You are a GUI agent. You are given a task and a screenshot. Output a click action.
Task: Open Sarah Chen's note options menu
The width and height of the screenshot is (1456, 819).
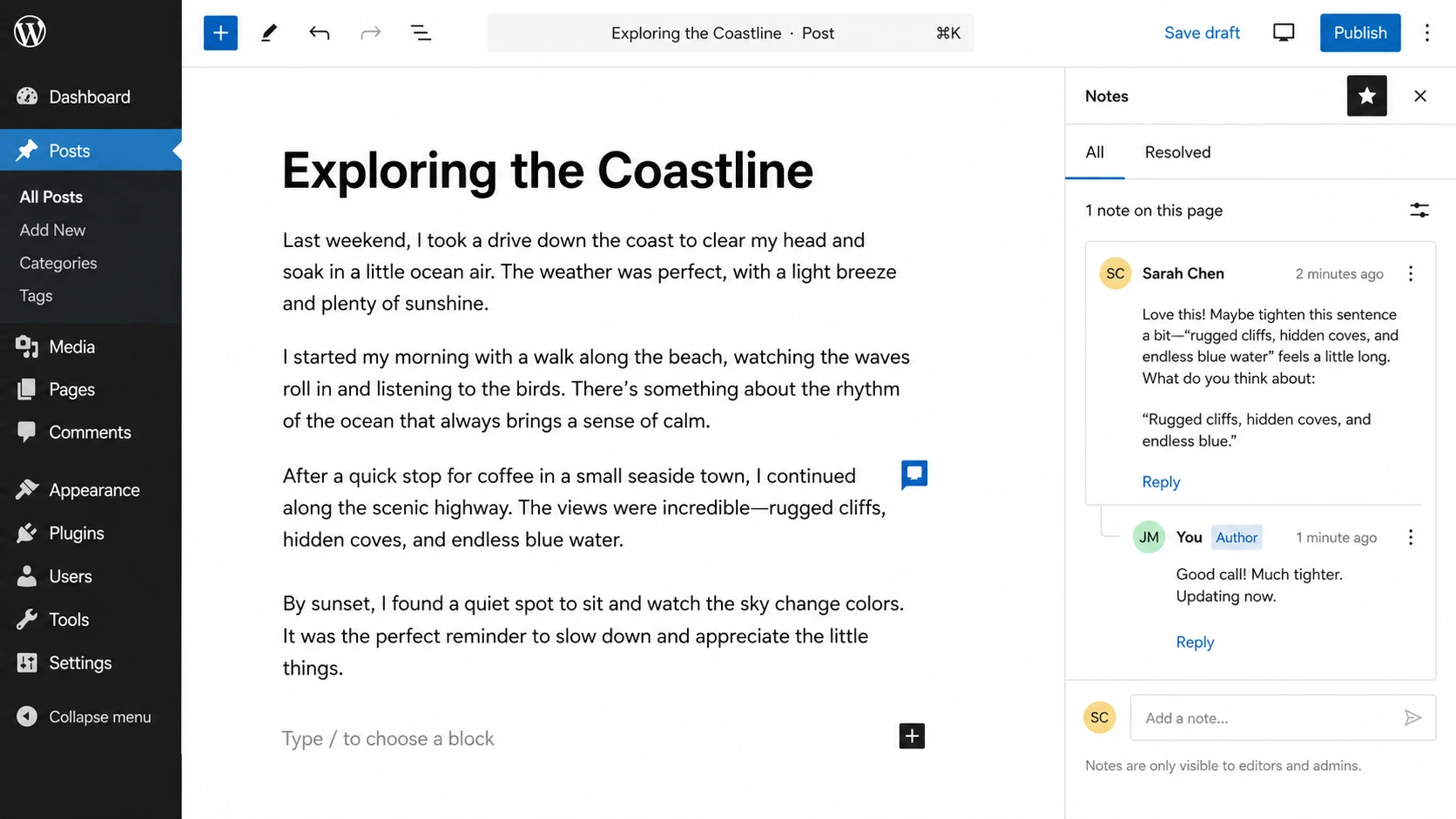[1411, 273]
